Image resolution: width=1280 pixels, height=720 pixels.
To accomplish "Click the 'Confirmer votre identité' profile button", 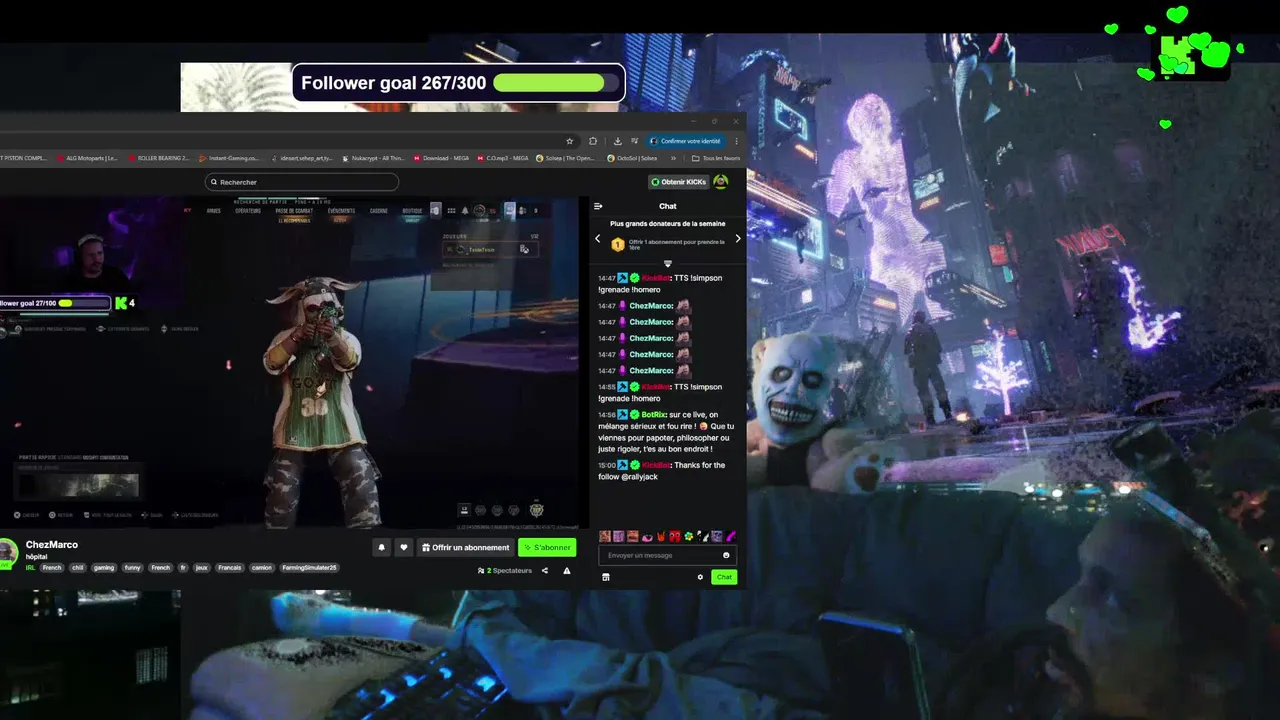I will coord(685,141).
